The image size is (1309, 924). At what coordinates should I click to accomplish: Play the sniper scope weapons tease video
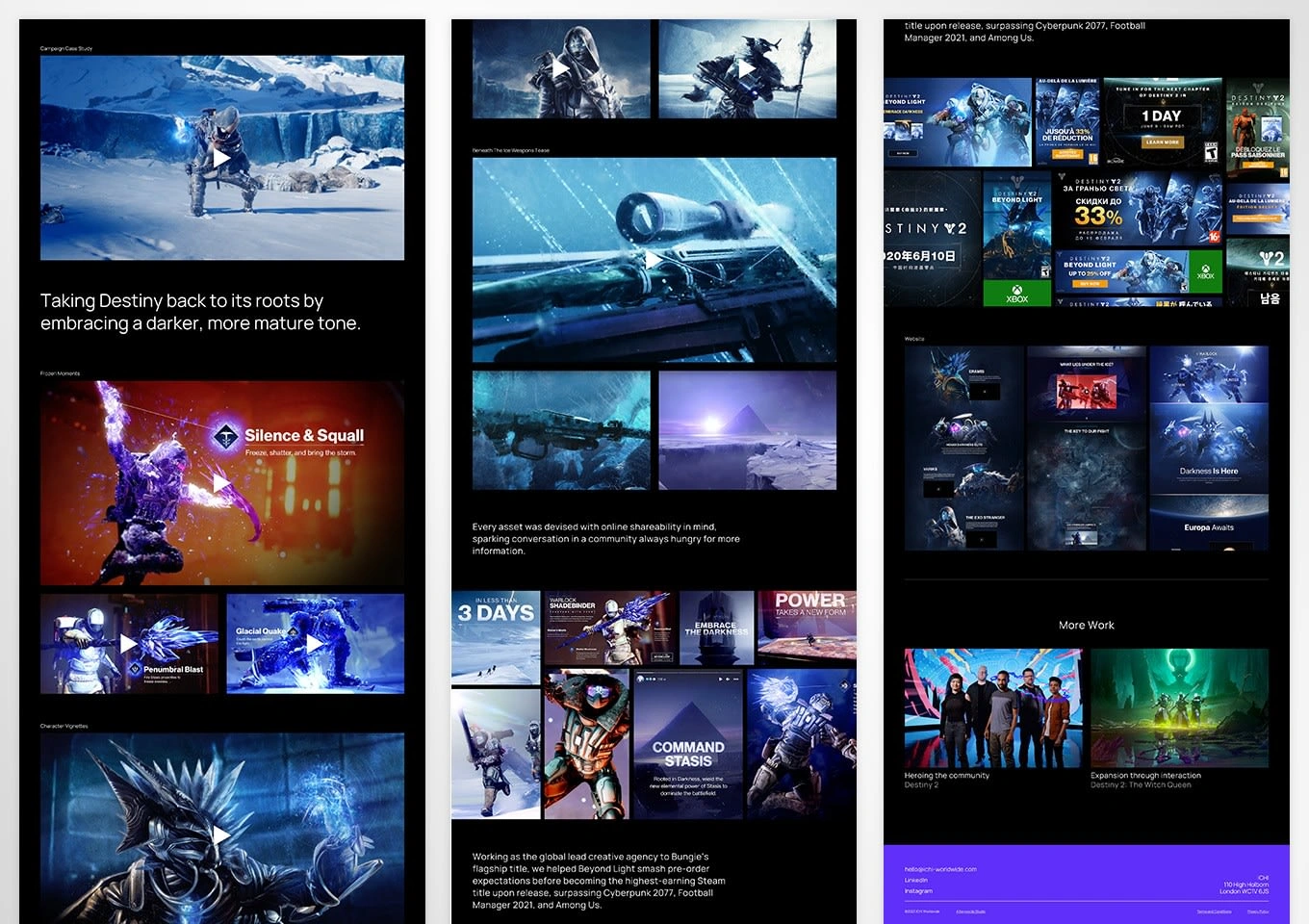click(654, 260)
